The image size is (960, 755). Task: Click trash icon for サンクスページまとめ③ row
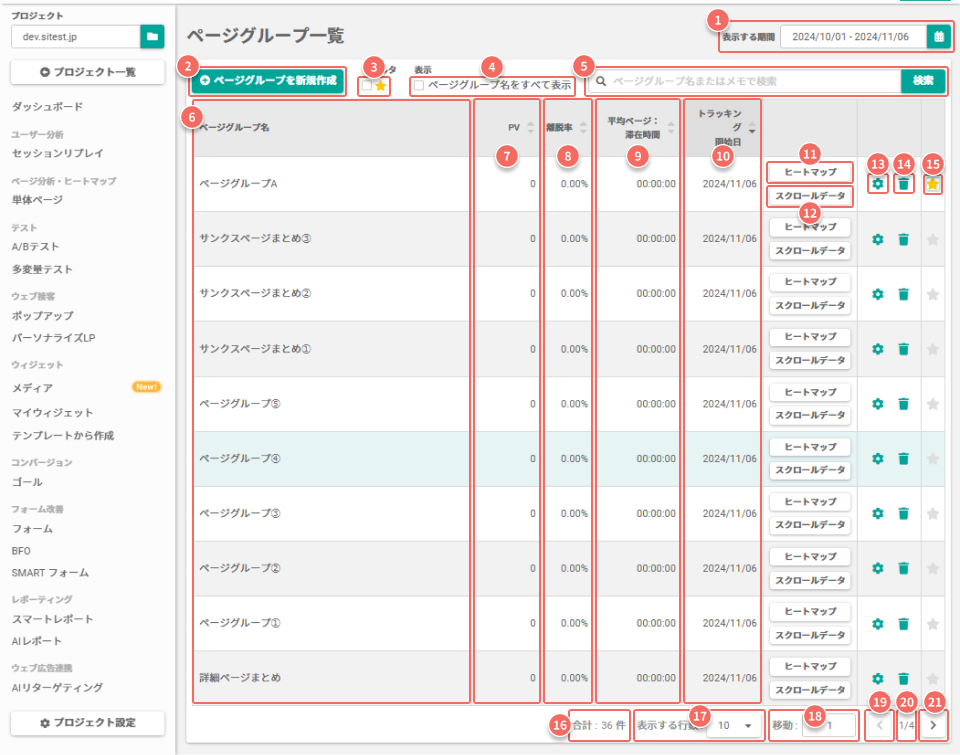coord(903,239)
